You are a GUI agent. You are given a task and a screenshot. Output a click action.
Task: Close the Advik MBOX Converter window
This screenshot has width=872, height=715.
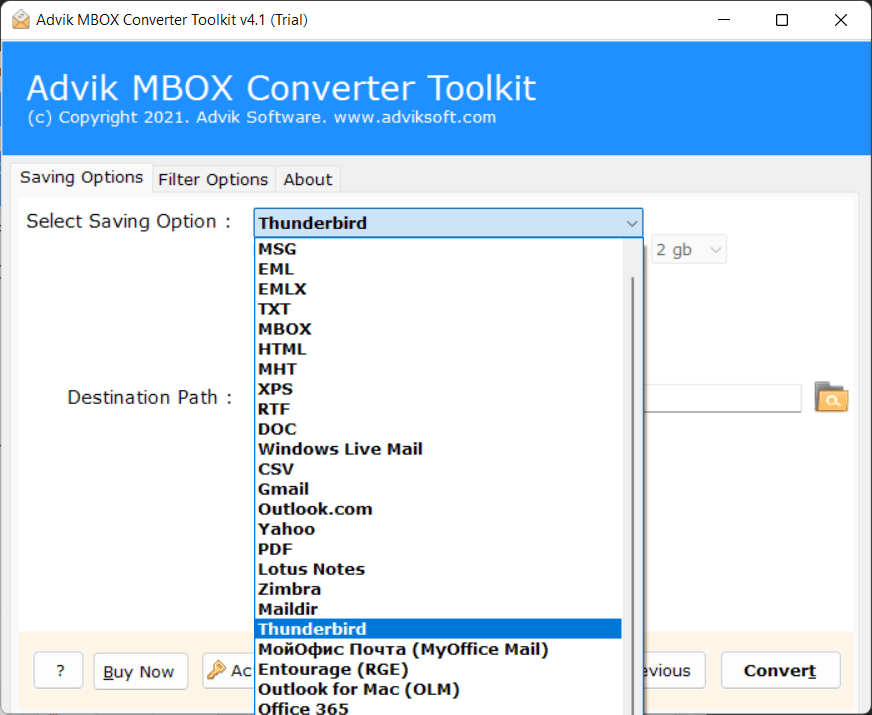(841, 20)
